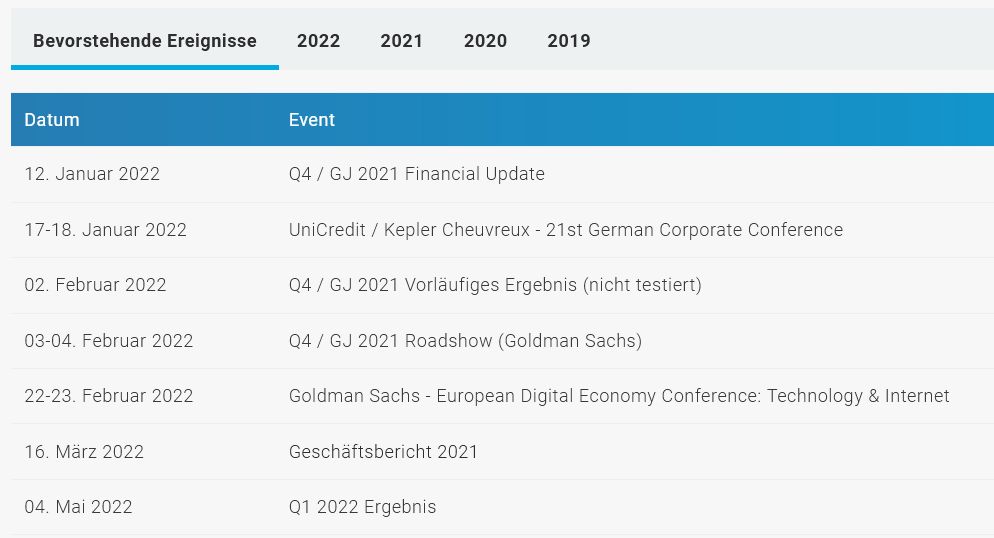Select the Geschäftsbericht 2021 event

click(x=383, y=452)
